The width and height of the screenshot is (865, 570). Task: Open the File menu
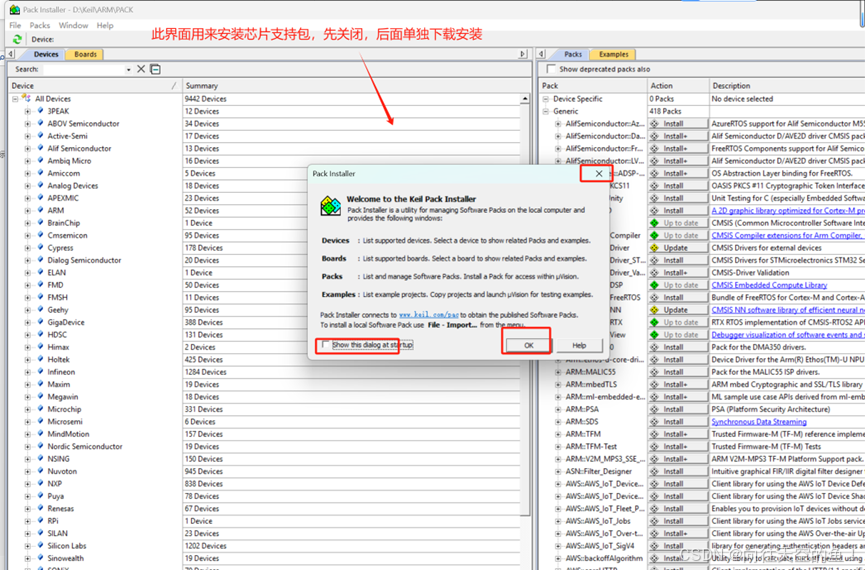click(x=15, y=25)
